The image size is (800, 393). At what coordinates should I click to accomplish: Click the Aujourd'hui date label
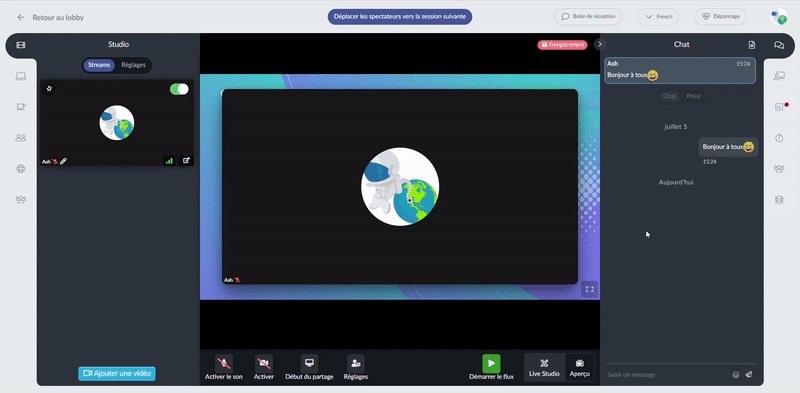tap(676, 182)
